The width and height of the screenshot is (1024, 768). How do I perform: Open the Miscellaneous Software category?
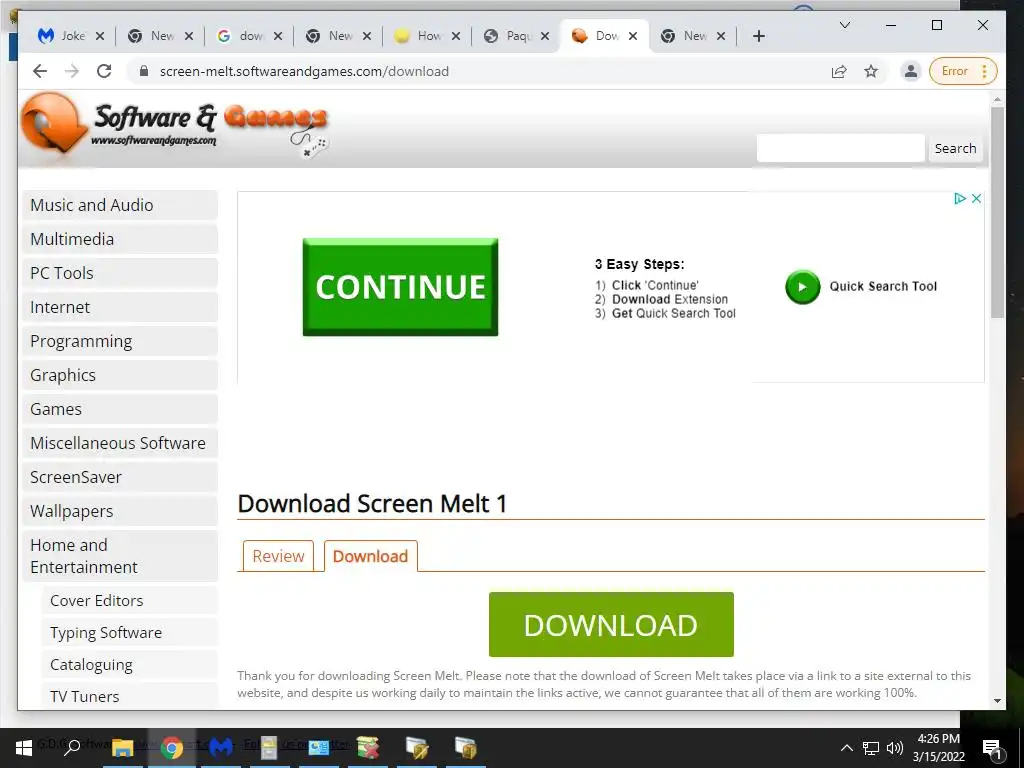point(120,443)
